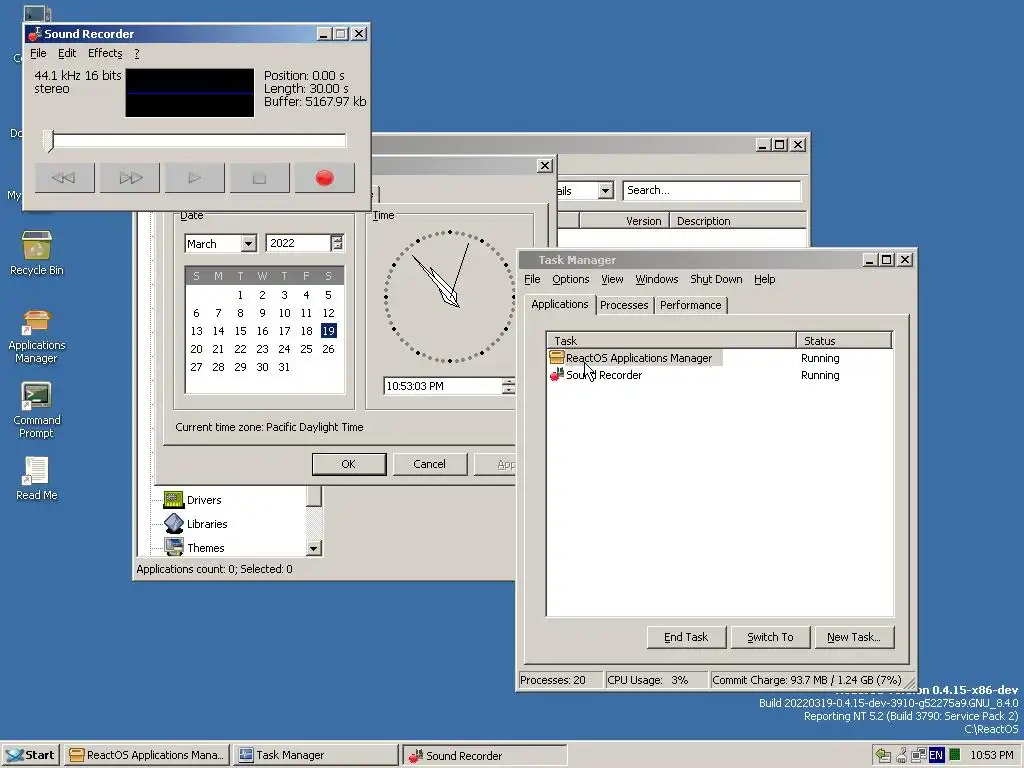Open Task Manager Windows menu
Image resolution: width=1024 pixels, height=768 pixels.
(x=657, y=280)
